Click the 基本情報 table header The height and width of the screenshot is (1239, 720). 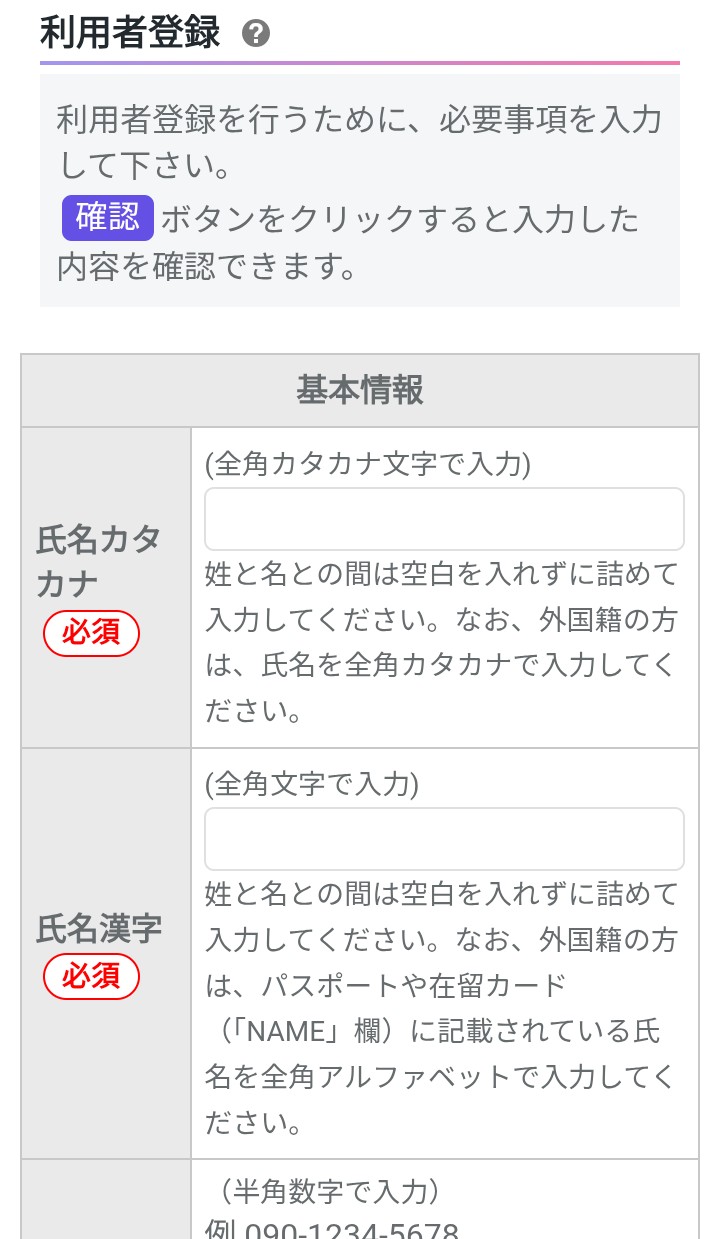[360, 390]
